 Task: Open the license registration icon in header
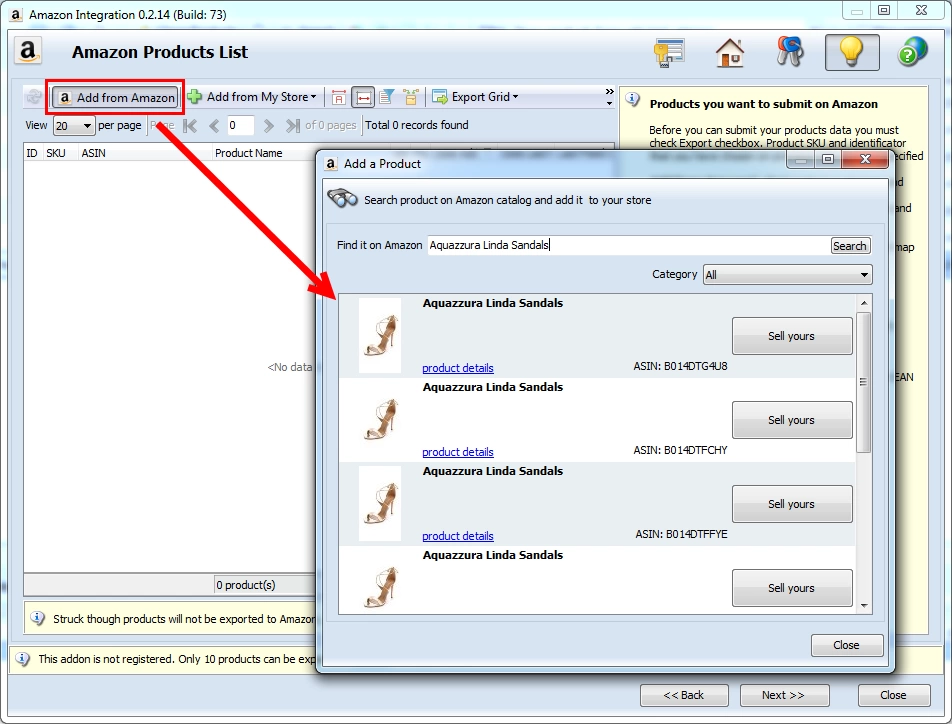click(x=669, y=52)
